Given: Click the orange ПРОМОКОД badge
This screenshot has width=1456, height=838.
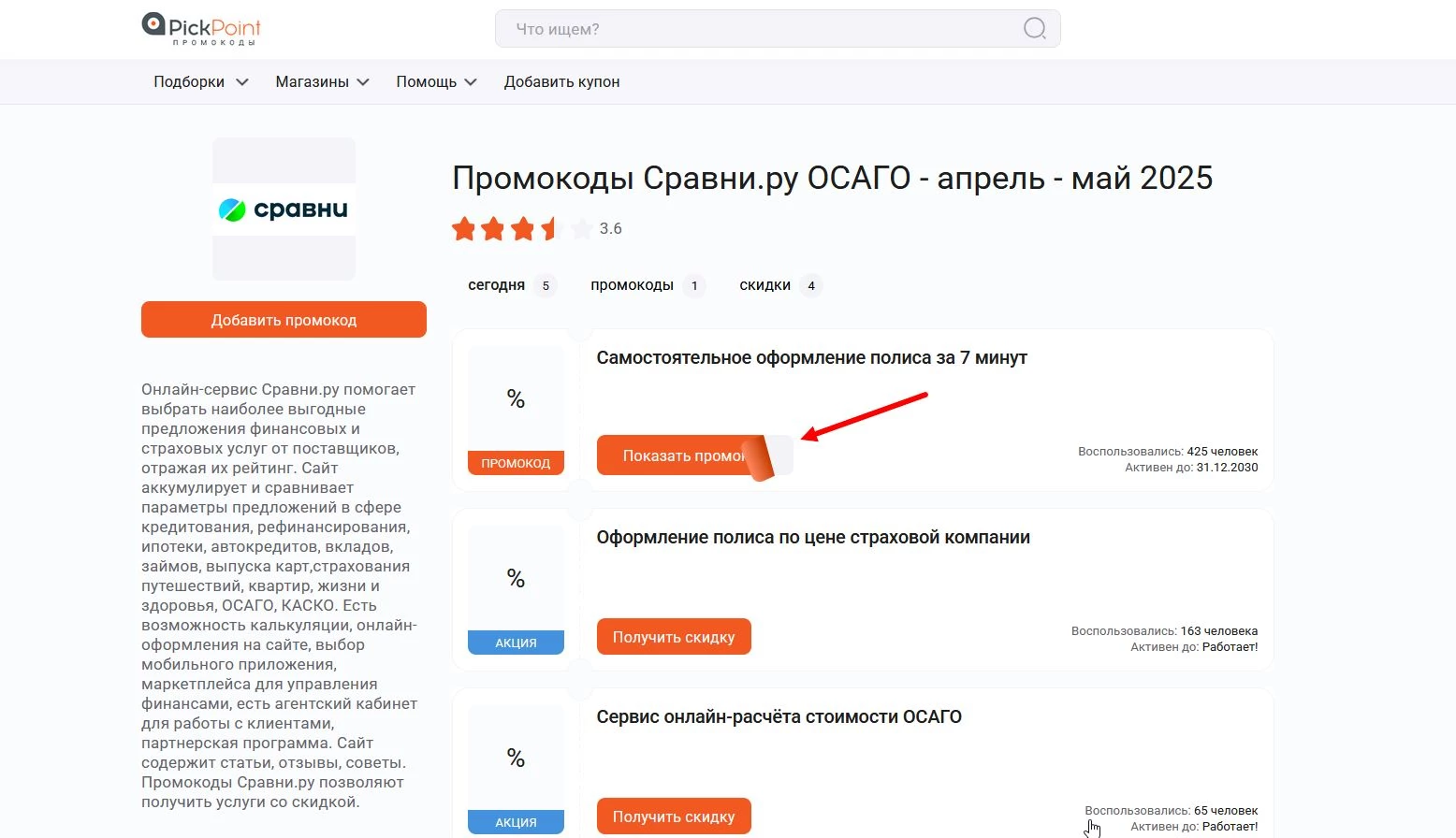Looking at the screenshot, I should pos(516,463).
